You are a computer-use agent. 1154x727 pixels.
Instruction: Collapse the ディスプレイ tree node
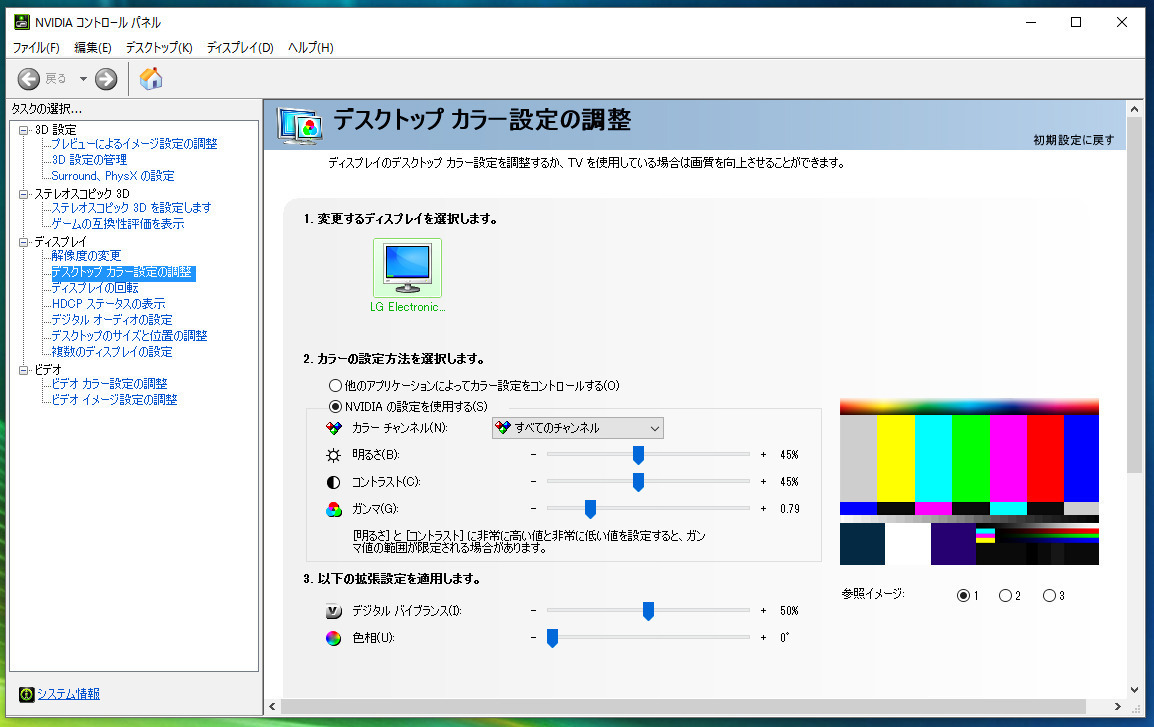click(x=24, y=242)
